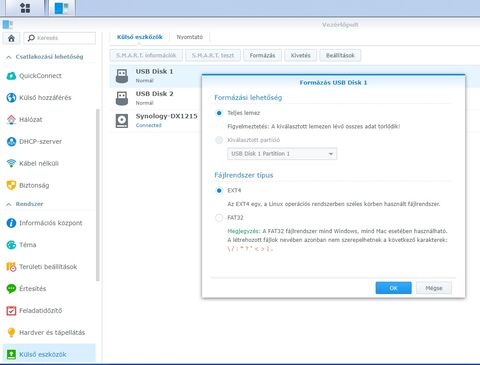Select Területi beállítások sidebar label

[48, 267]
